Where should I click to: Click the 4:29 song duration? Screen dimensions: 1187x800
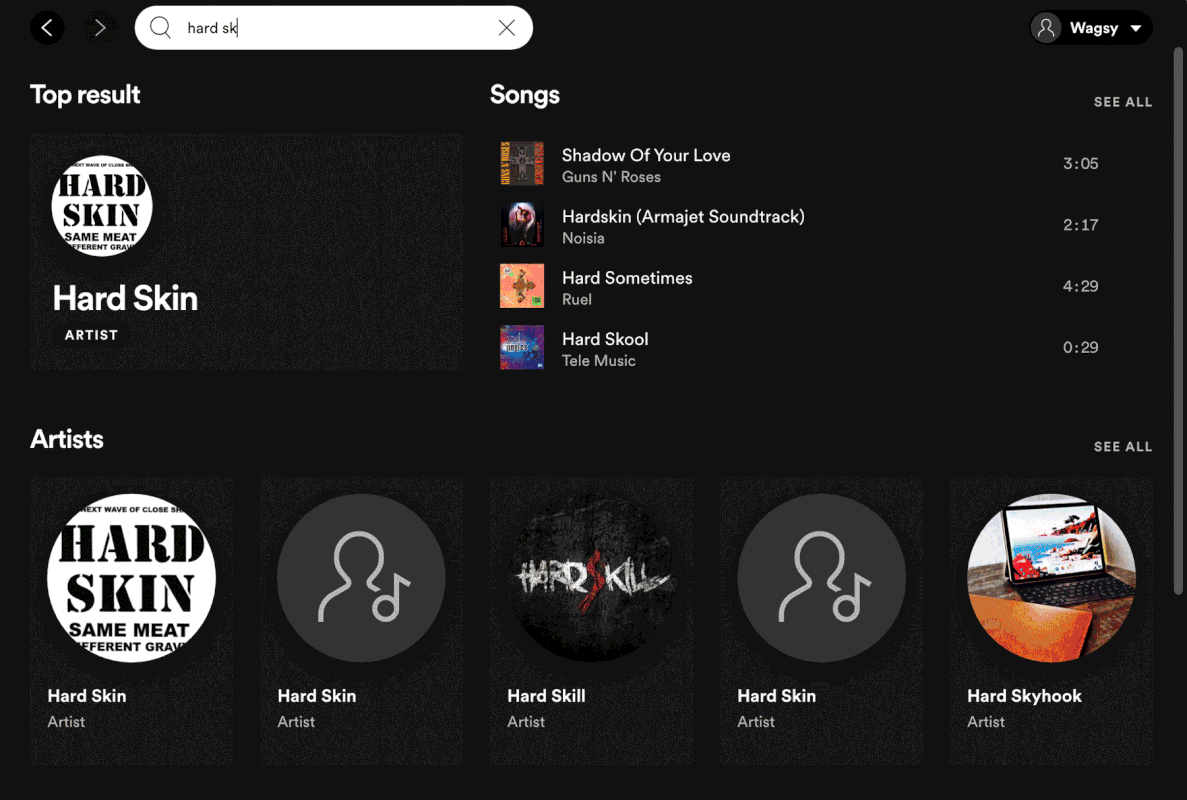tap(1080, 286)
